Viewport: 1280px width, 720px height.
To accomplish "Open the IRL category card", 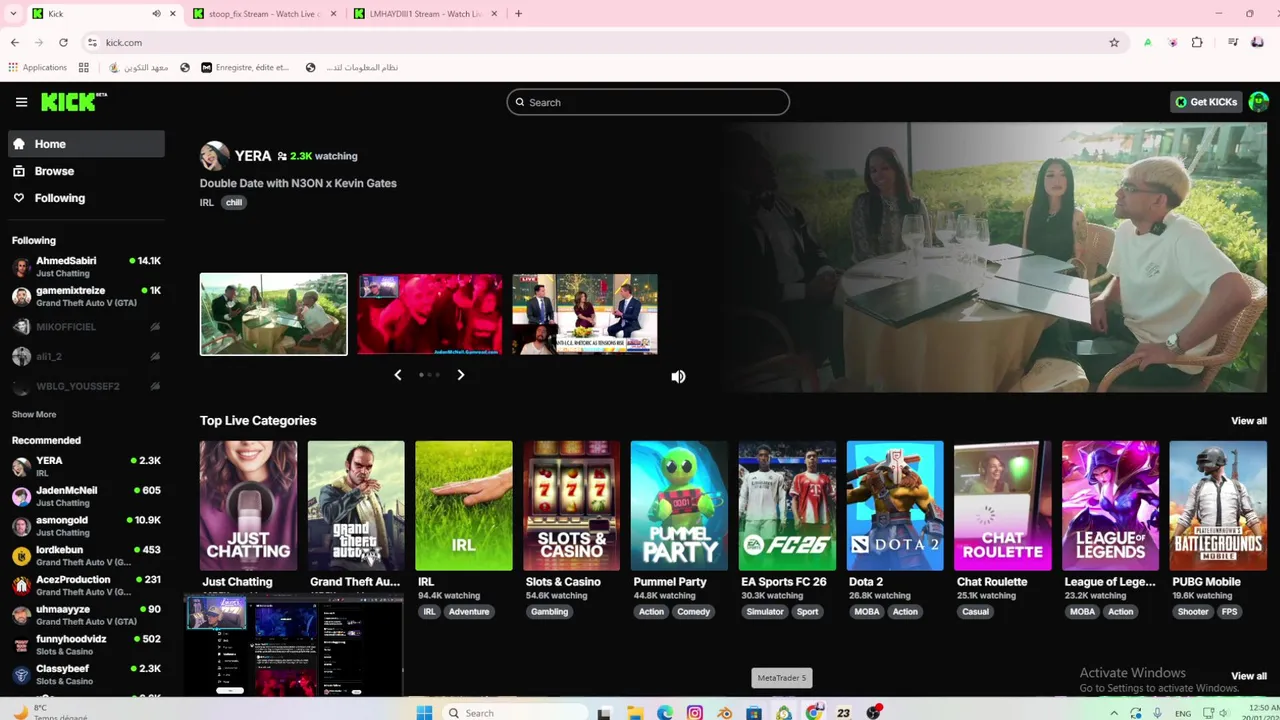I will [x=464, y=506].
